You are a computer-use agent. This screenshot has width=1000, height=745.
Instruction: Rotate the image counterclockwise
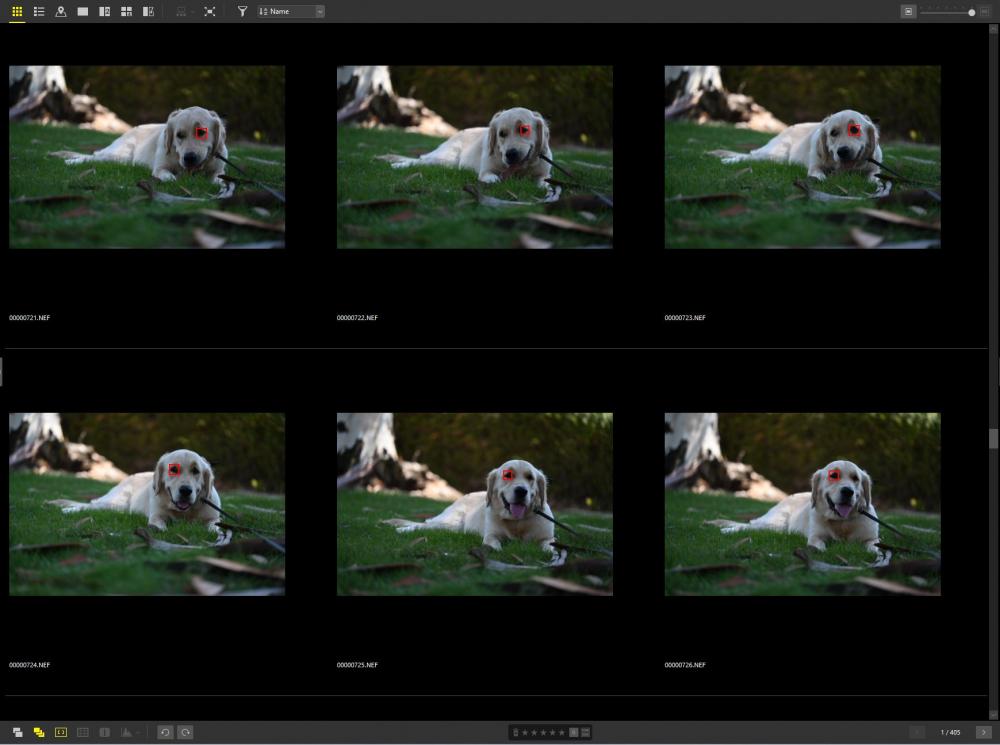coord(165,732)
